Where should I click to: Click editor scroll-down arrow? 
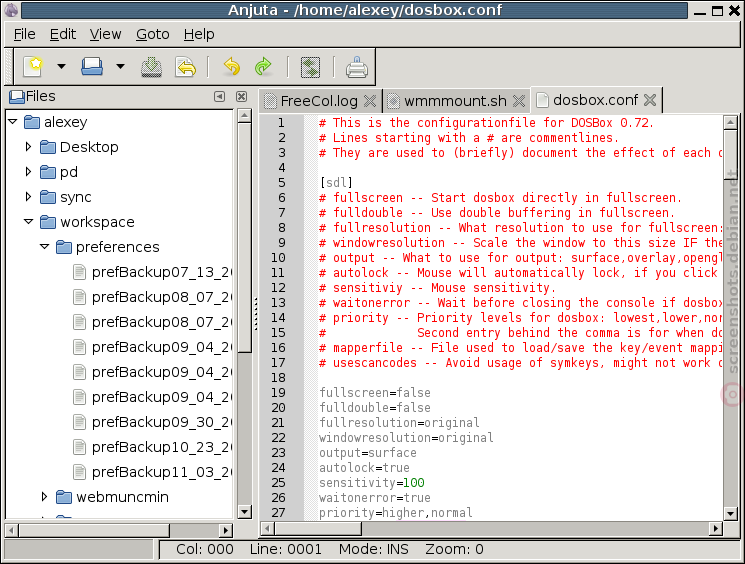pos(730,514)
